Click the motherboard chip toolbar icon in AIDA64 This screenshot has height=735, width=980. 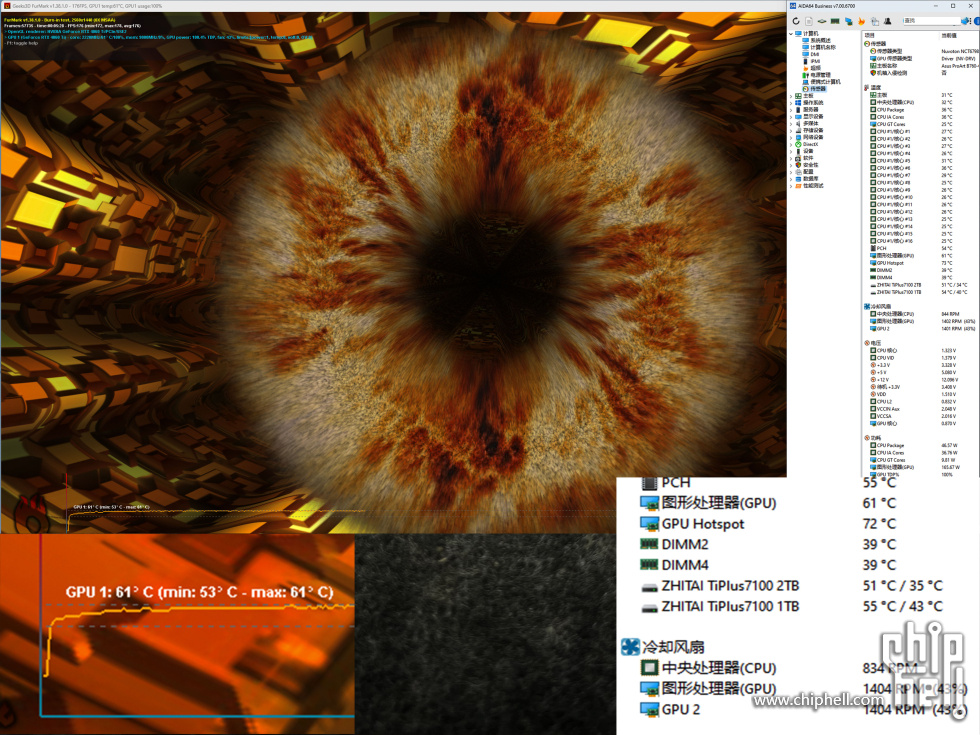(x=822, y=21)
